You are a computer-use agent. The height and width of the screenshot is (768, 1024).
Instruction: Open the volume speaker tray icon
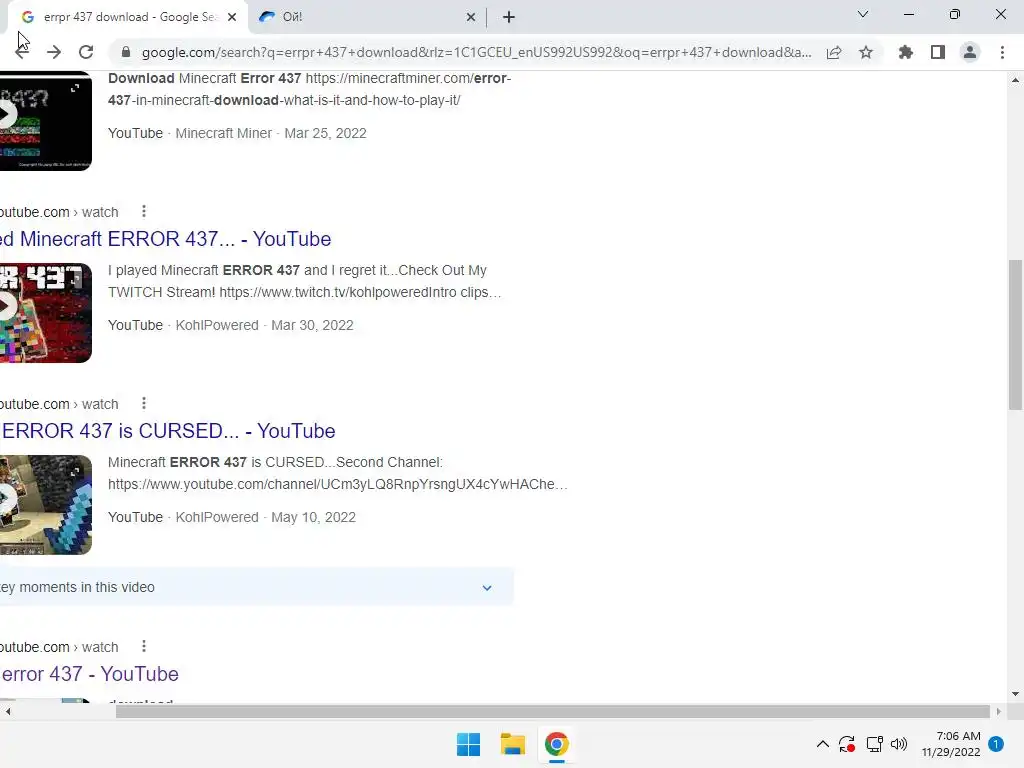click(899, 744)
